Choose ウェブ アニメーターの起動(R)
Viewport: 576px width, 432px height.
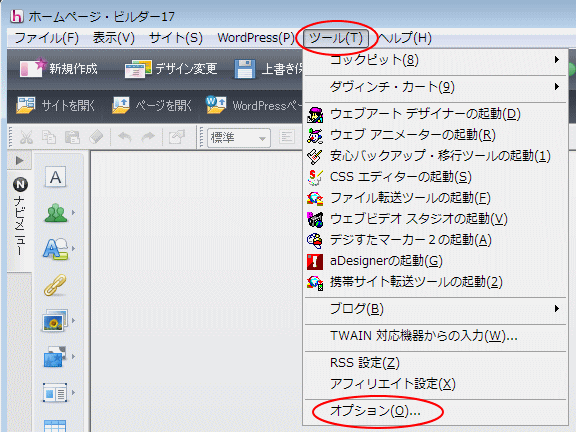click(435, 135)
